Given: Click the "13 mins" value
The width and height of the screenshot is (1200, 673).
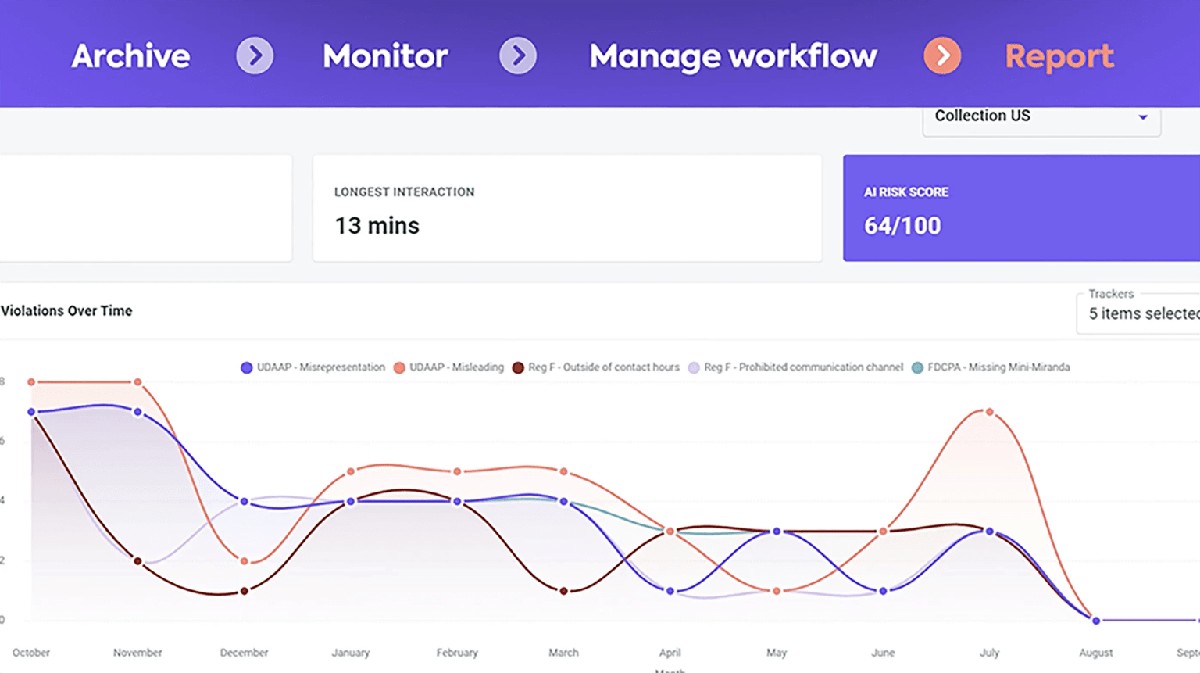Looking at the screenshot, I should click(377, 226).
